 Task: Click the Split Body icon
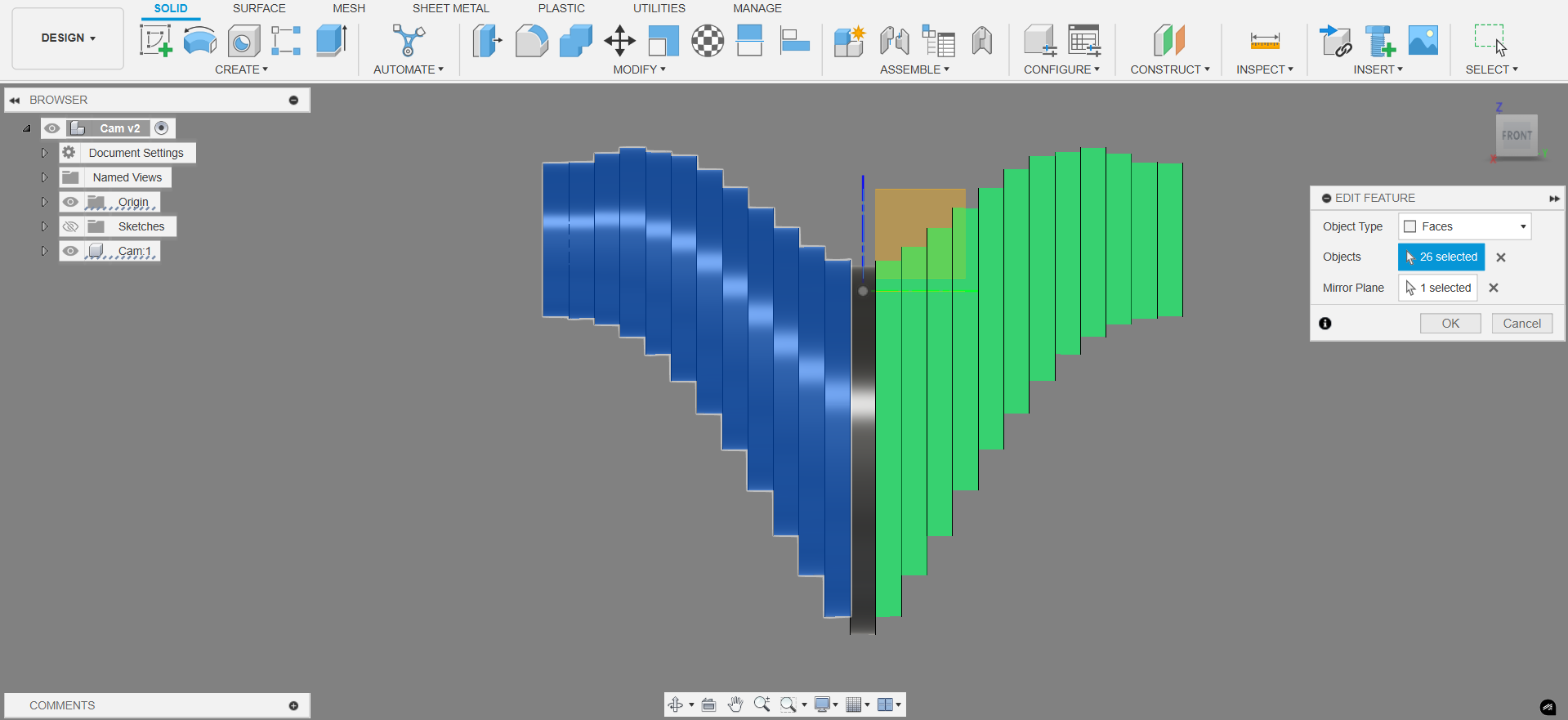click(749, 40)
